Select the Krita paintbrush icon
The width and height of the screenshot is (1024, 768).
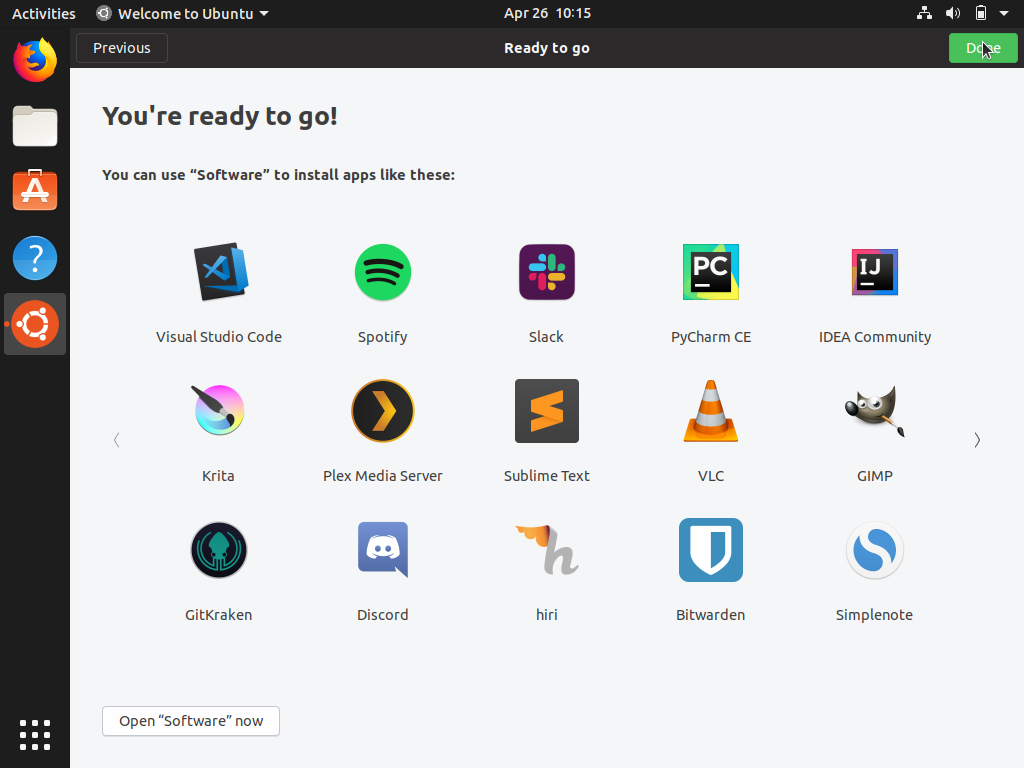[219, 410]
